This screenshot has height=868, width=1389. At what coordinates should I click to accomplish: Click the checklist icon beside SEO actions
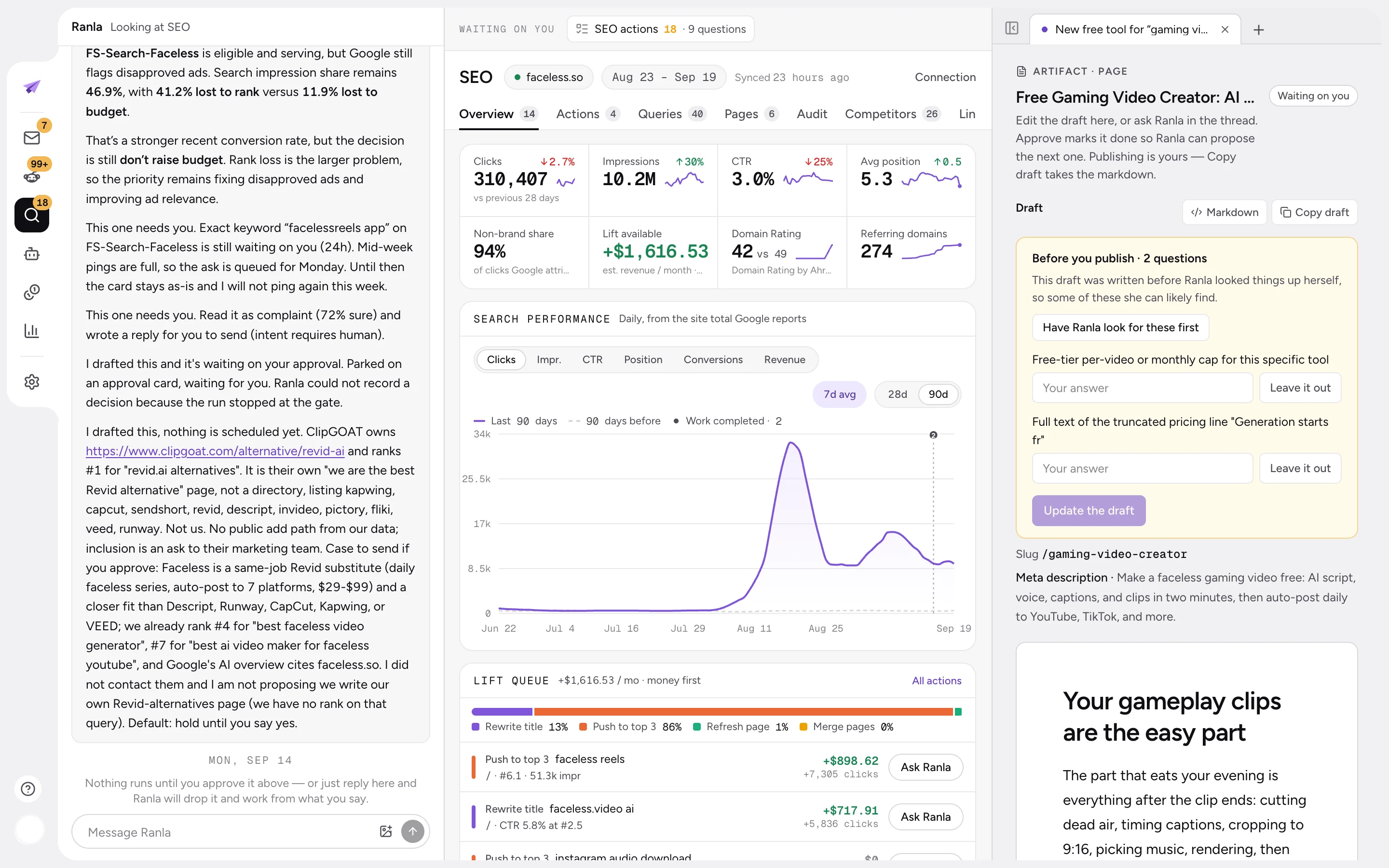[x=582, y=29]
